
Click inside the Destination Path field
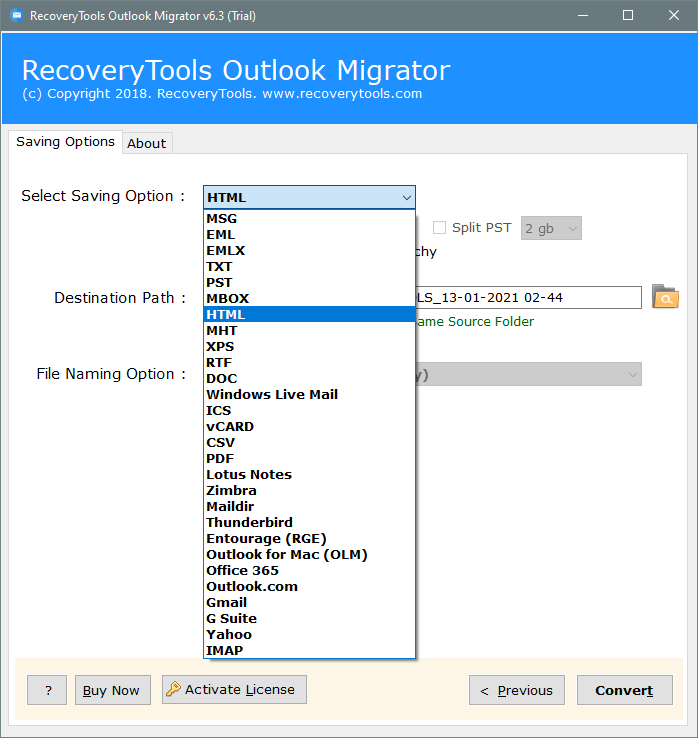pyautogui.click(x=528, y=297)
